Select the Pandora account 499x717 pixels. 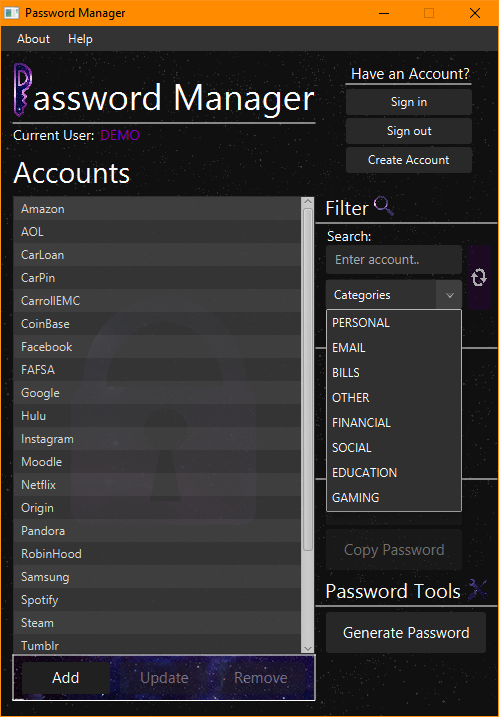[157, 531]
